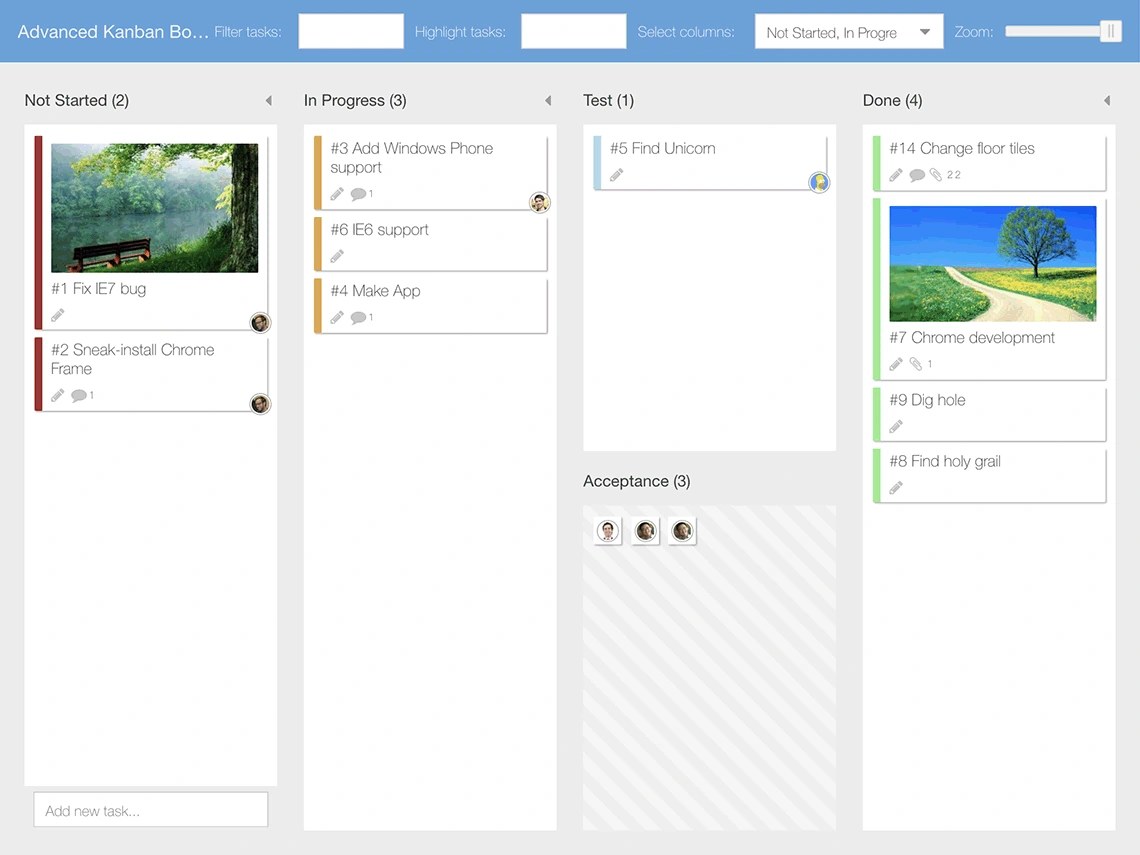Open the comment bubble on #4 Make App
Image resolution: width=1140 pixels, height=855 pixels.
[x=358, y=318]
